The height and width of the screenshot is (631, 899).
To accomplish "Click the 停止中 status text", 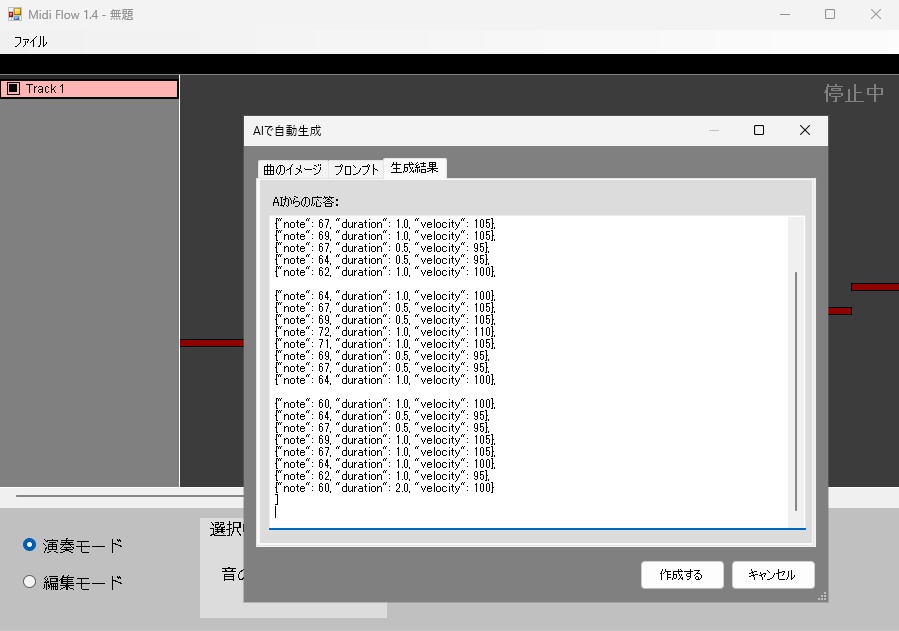I will click(x=857, y=91).
